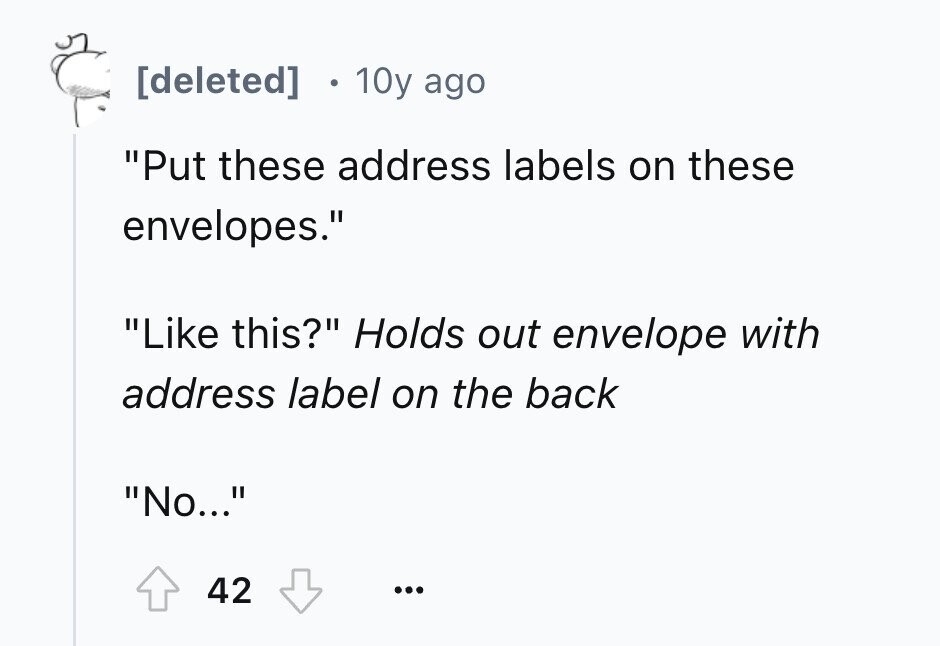Click the dot separator beside [deleted]
The width and height of the screenshot is (940, 646).
click(x=334, y=83)
